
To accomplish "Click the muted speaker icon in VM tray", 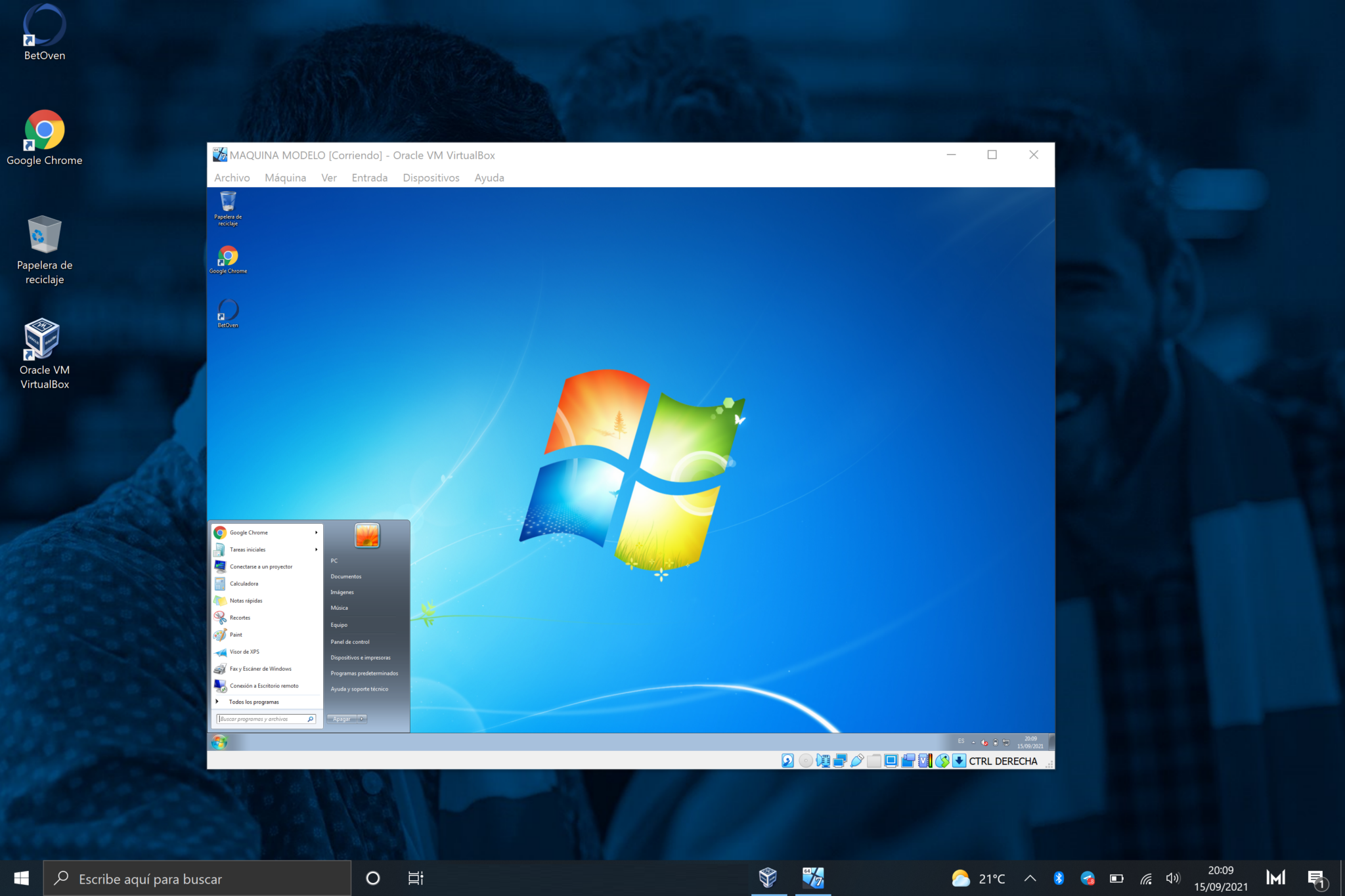I will [x=984, y=742].
